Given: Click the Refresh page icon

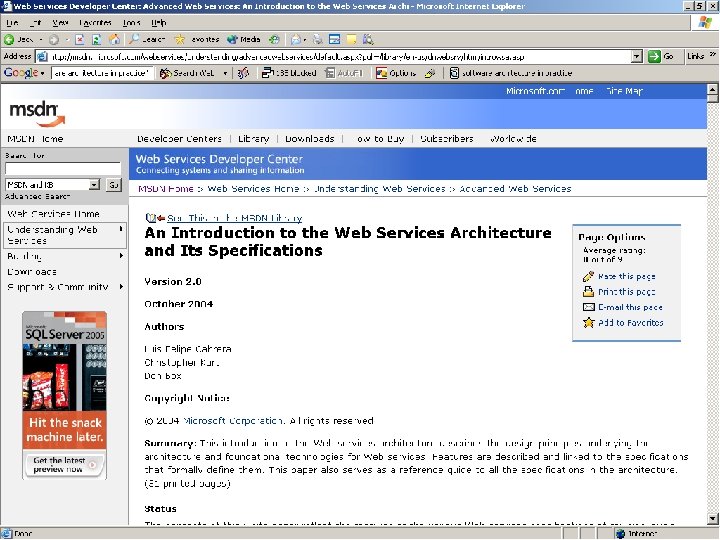Looking at the screenshot, I should [x=96, y=39].
